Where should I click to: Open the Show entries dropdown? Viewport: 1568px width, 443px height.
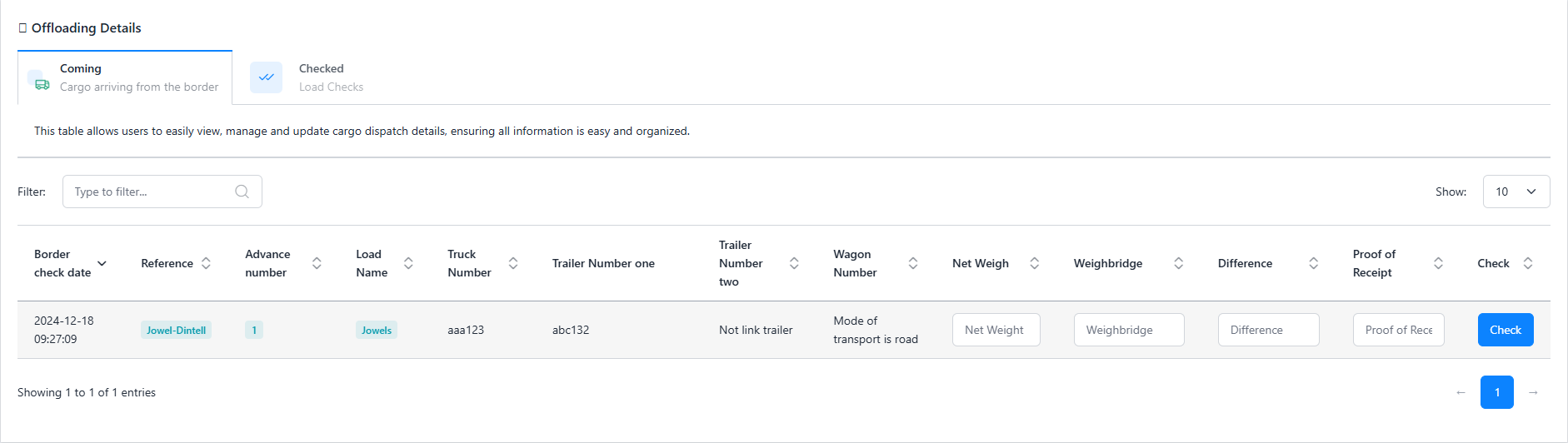1516,192
